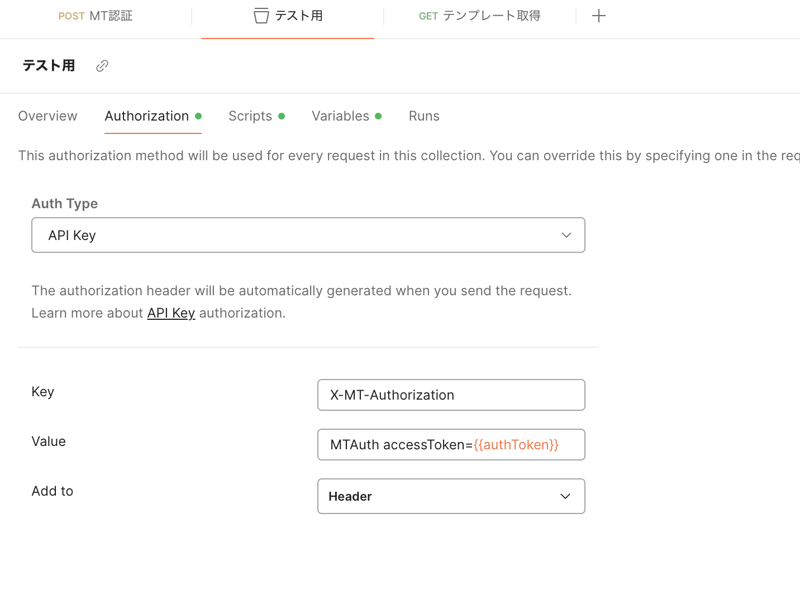The height and width of the screenshot is (595, 800).
Task: Click the copy link icon beside テスト用 title
Action: [102, 66]
